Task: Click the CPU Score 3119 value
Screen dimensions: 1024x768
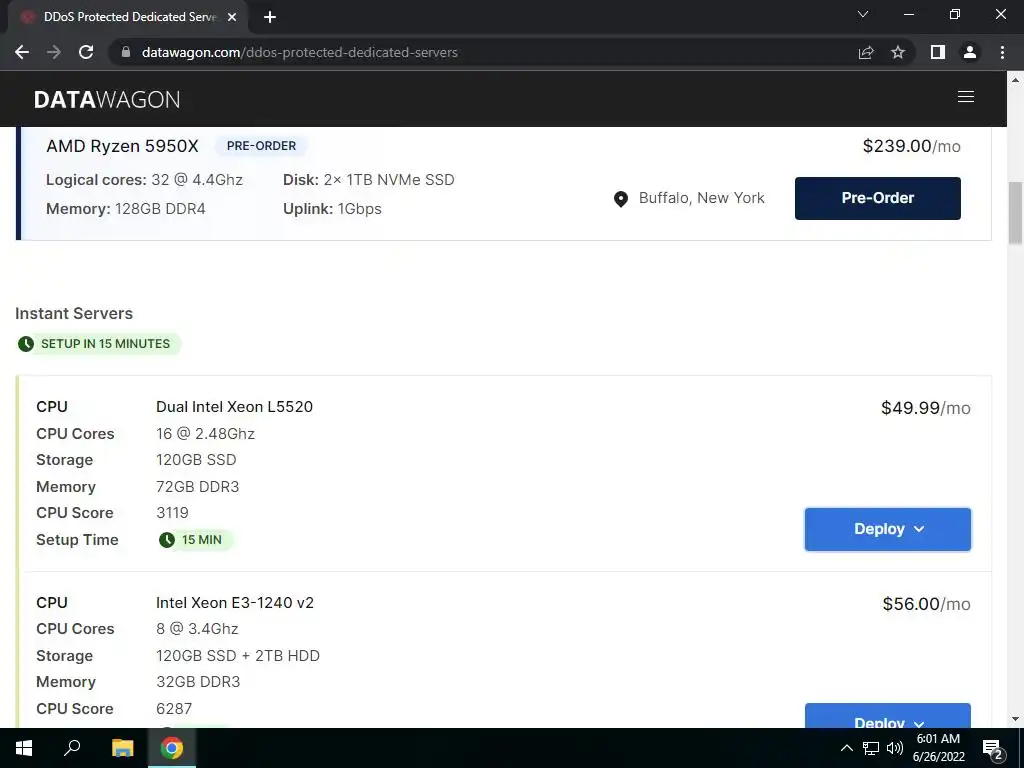Action: tap(172, 513)
